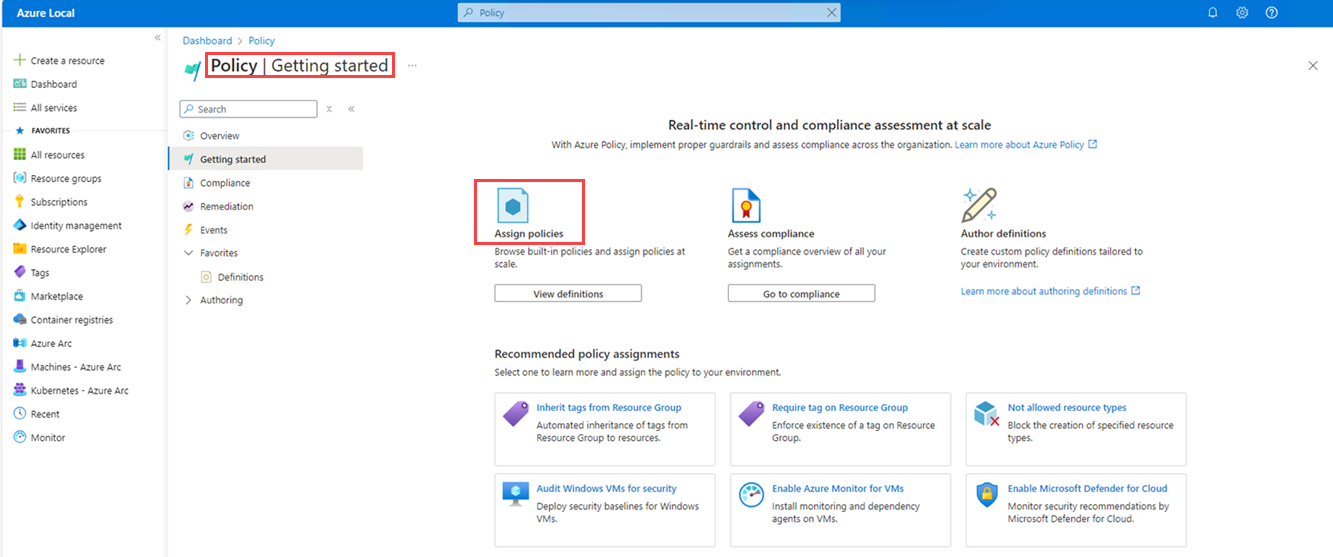The height and width of the screenshot is (557, 1333).
Task: Open the Remediation menu item
Action: tap(226, 206)
